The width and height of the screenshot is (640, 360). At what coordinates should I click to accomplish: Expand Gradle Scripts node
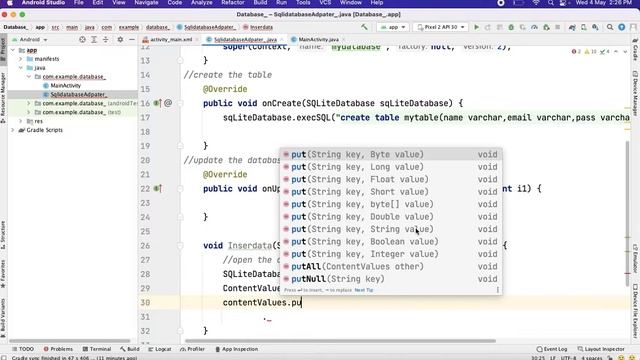(13, 130)
